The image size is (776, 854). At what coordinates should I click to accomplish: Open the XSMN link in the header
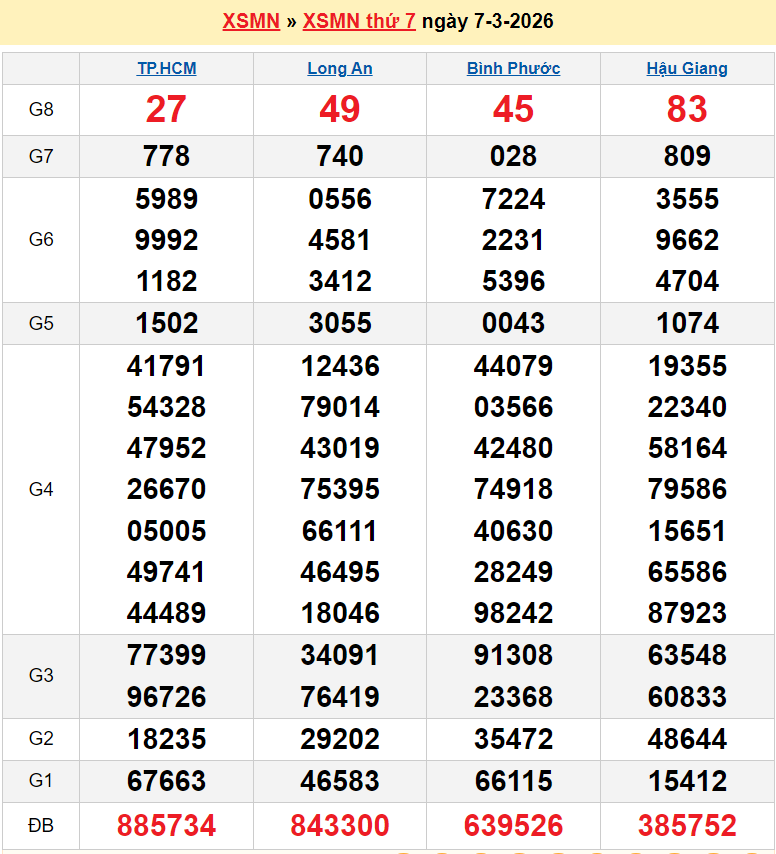coord(250,21)
